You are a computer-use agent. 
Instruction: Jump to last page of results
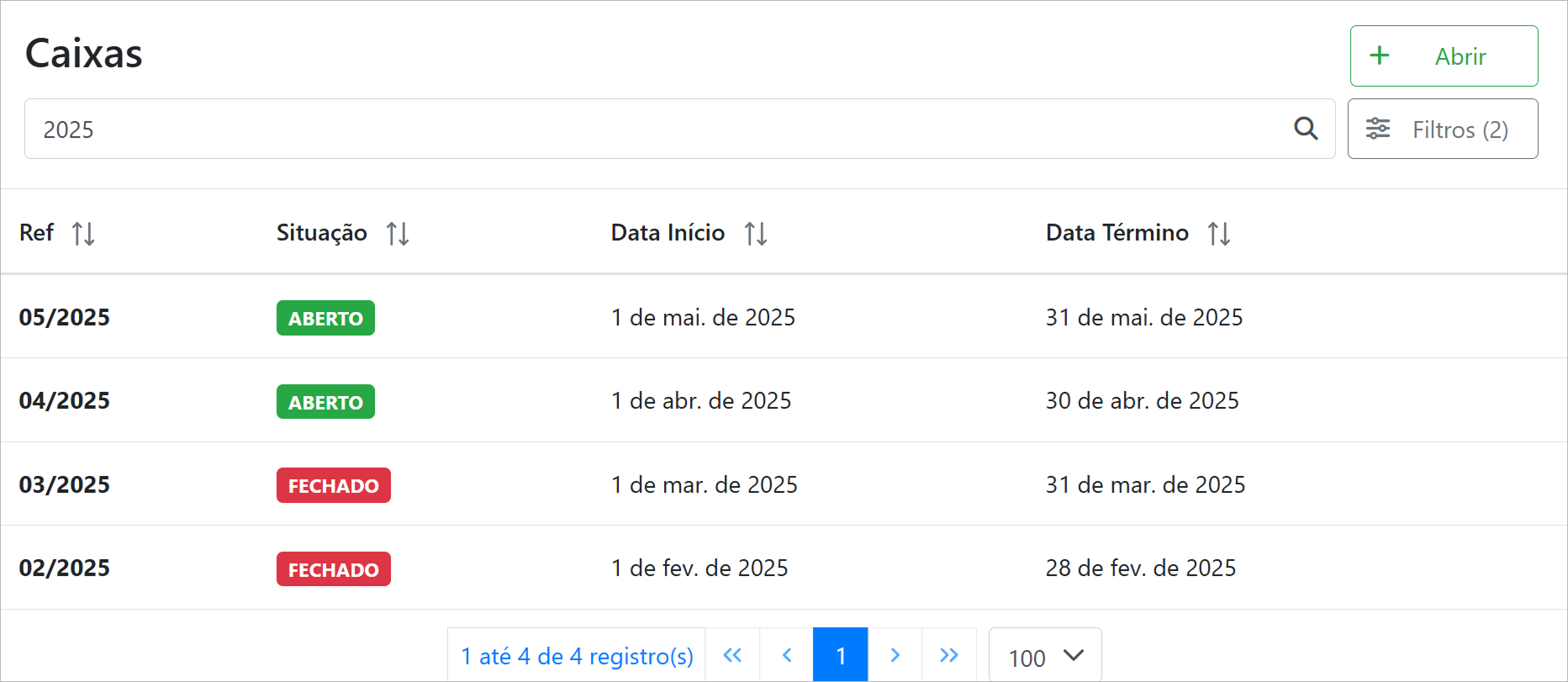pos(949,655)
